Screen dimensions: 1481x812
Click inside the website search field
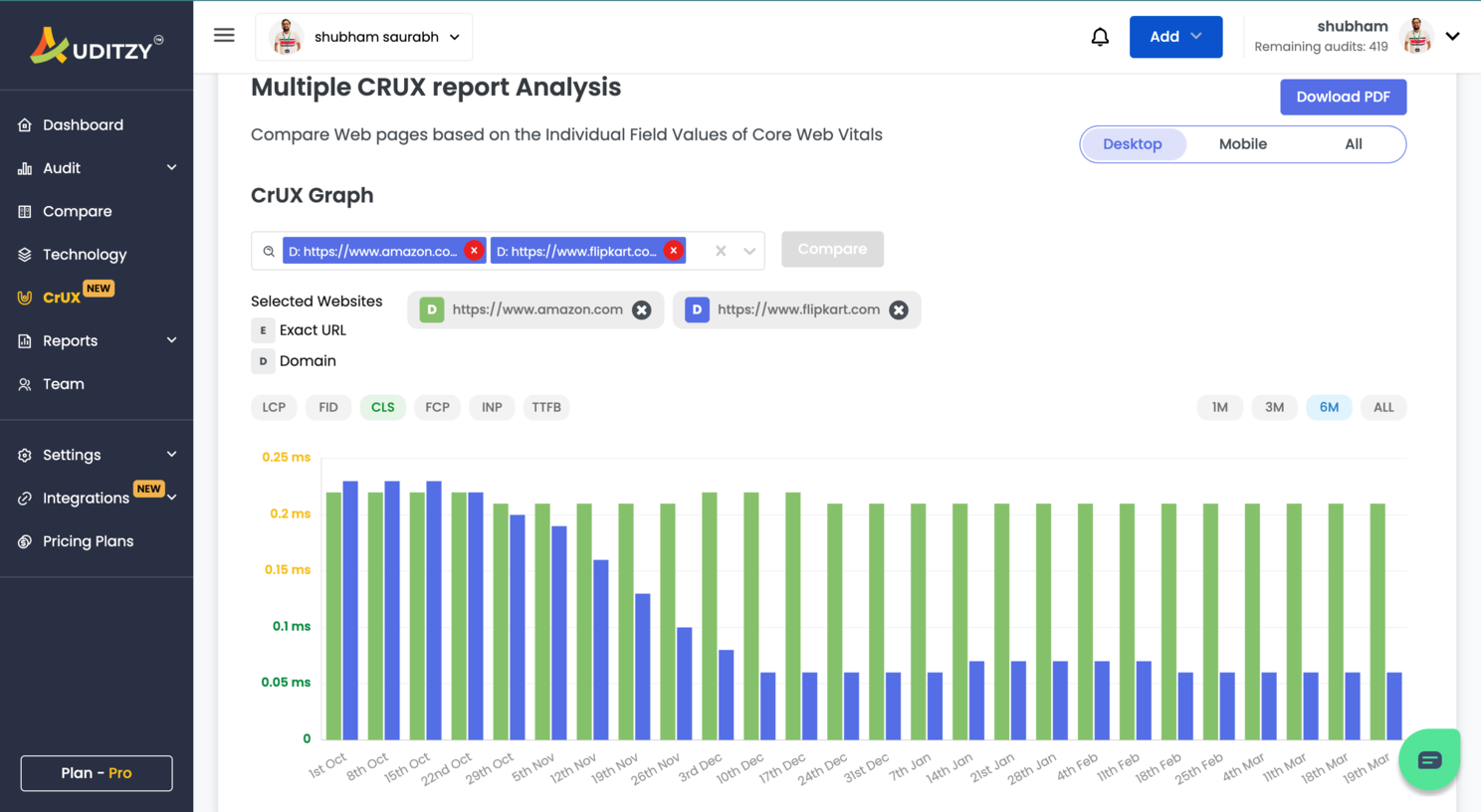(x=508, y=251)
